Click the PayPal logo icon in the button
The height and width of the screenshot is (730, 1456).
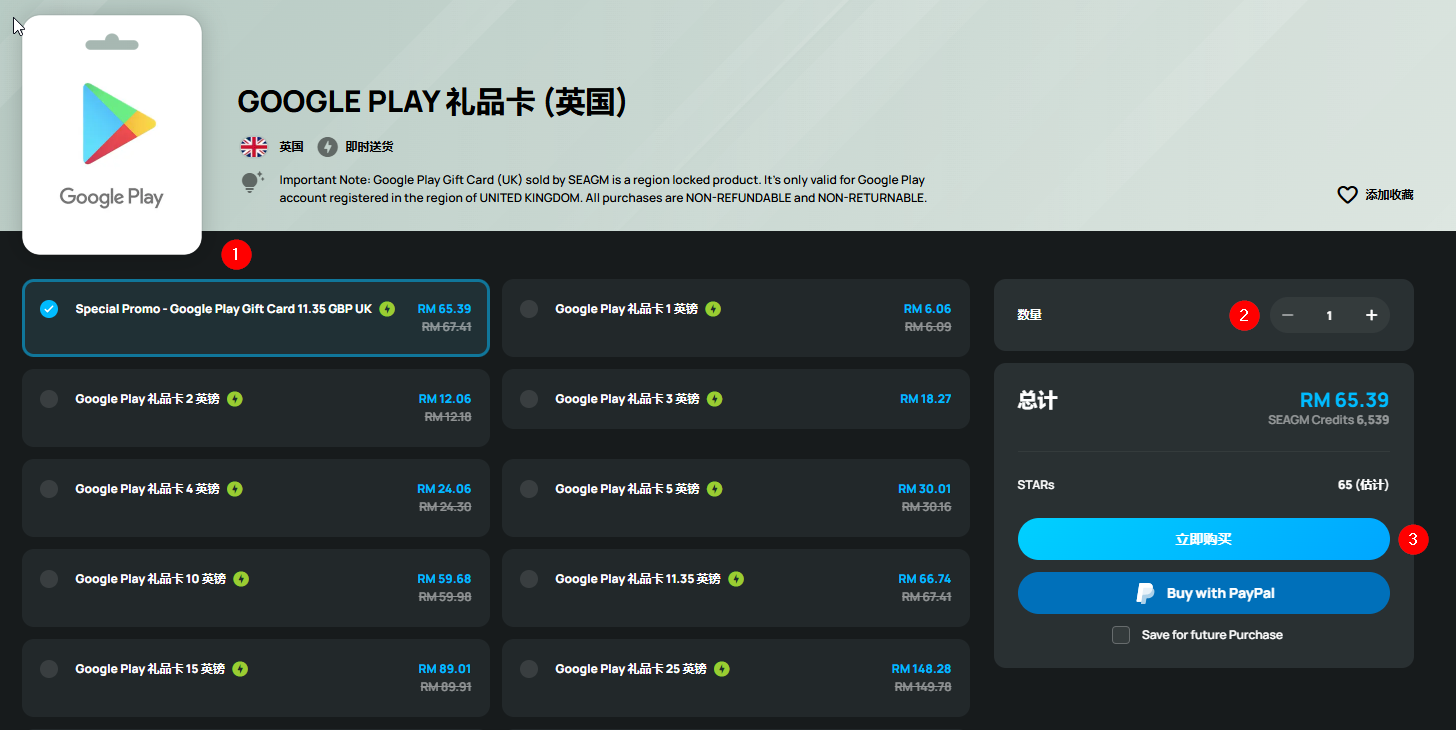pyautogui.click(x=1146, y=593)
